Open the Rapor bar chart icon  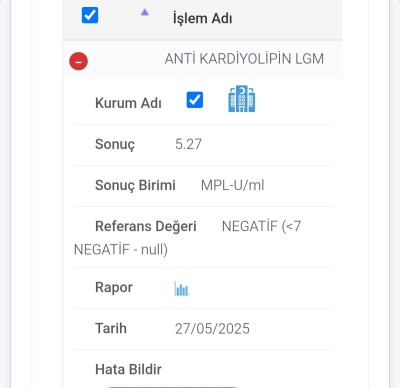[x=181, y=288]
